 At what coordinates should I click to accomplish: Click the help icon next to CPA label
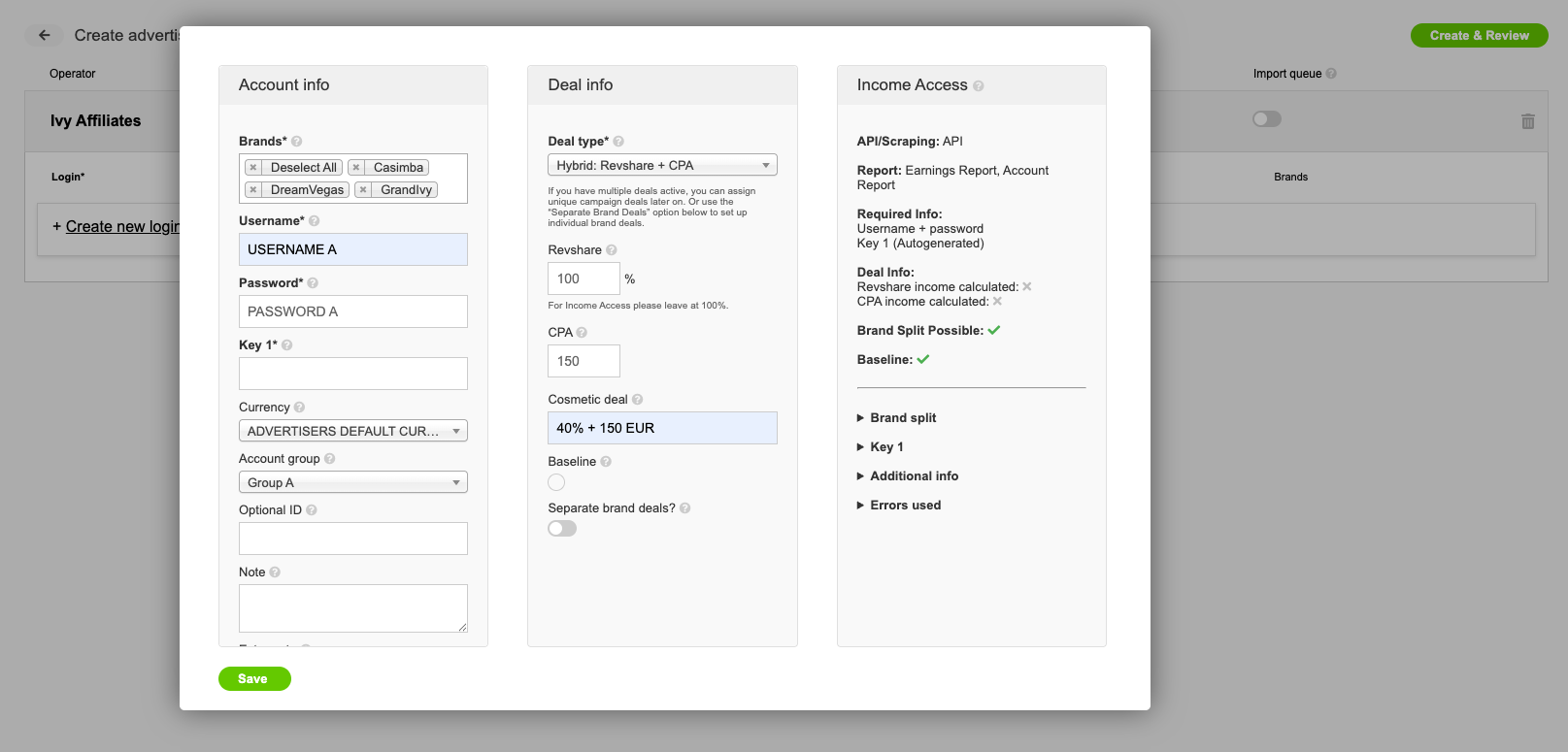tap(582, 333)
